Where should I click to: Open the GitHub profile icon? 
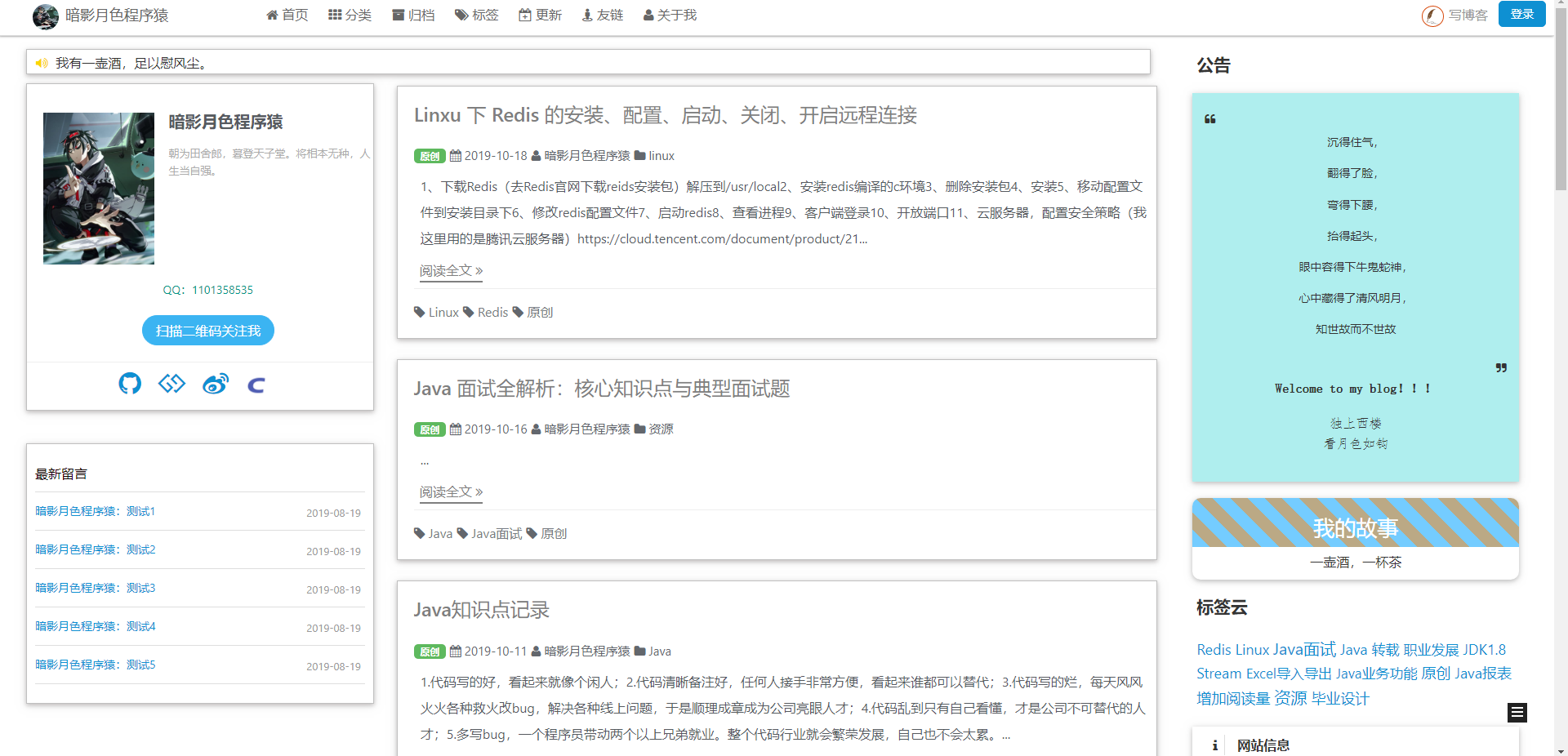pos(130,384)
